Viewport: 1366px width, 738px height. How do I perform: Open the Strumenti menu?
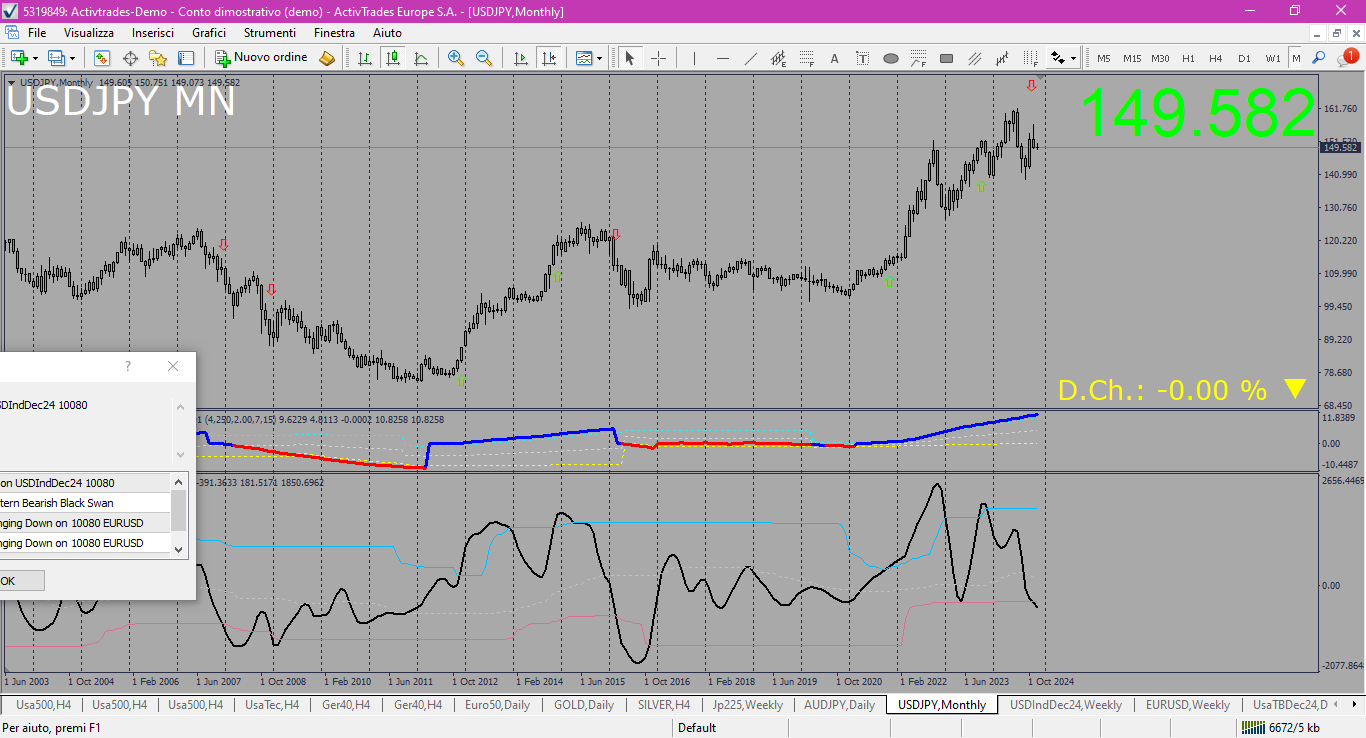pyautogui.click(x=270, y=33)
